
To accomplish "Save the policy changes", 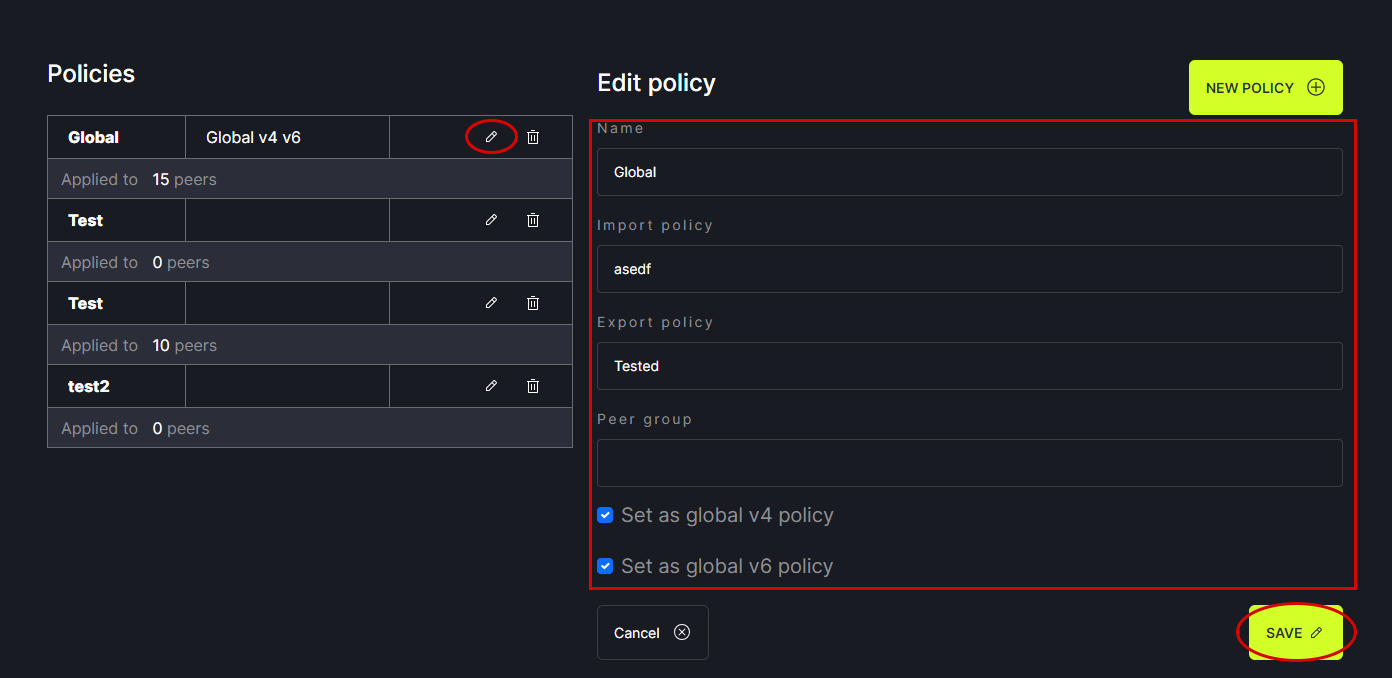I will [1295, 633].
